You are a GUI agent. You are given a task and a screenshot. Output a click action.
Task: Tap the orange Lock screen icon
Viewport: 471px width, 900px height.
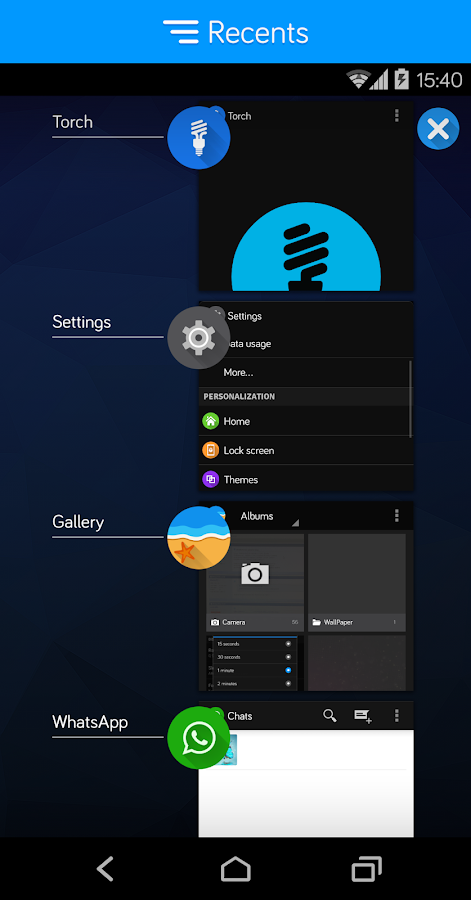[211, 450]
